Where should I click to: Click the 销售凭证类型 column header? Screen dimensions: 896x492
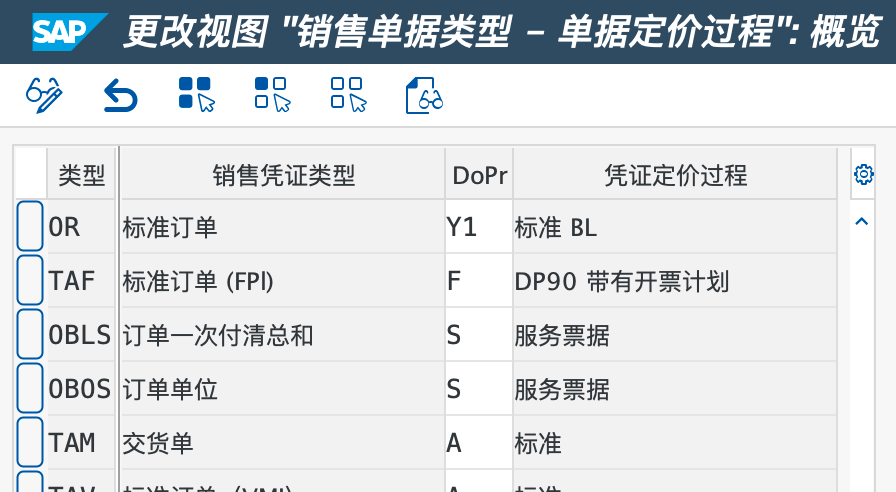(283, 175)
